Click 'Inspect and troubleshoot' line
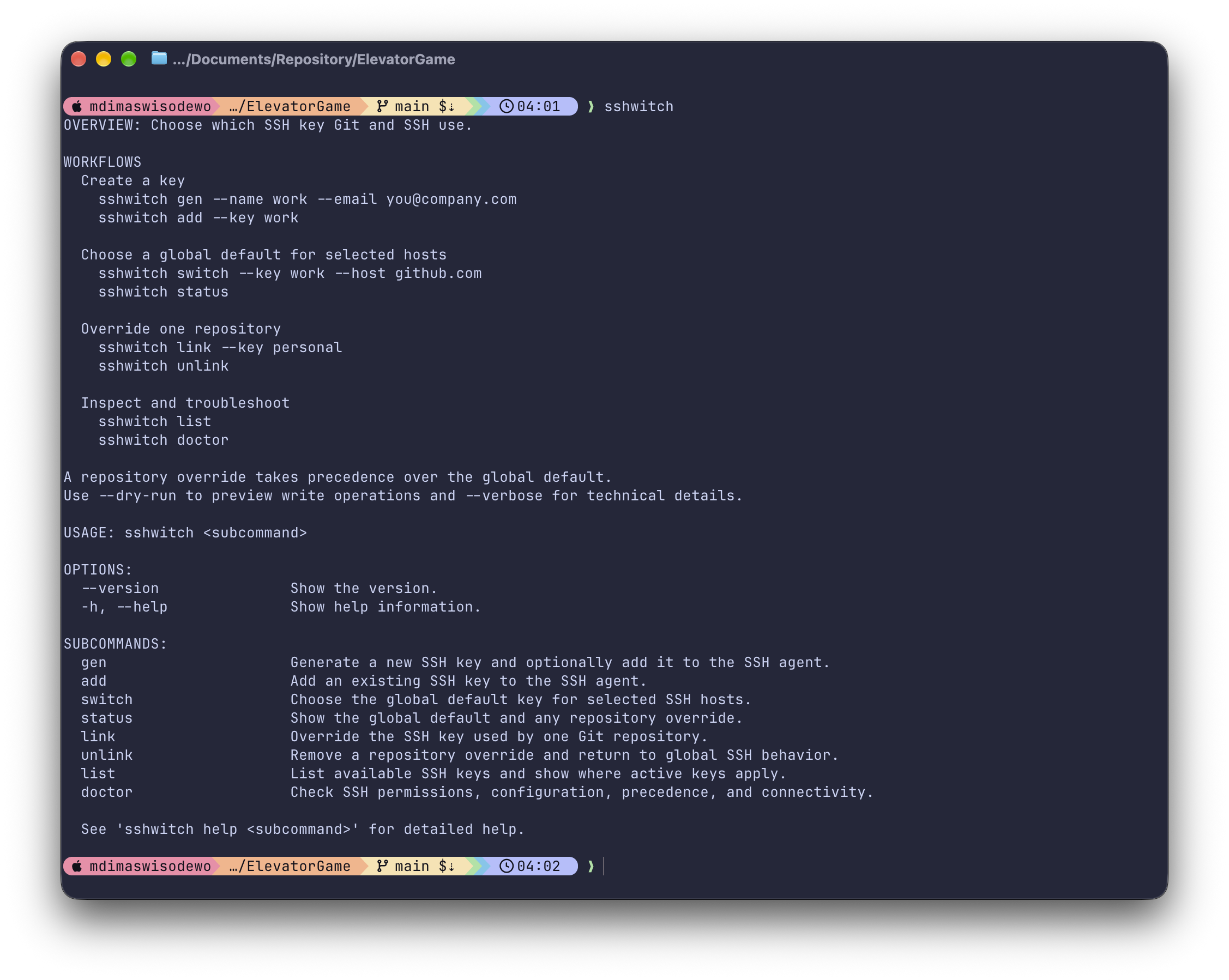This screenshot has height=980, width=1229. point(185,403)
